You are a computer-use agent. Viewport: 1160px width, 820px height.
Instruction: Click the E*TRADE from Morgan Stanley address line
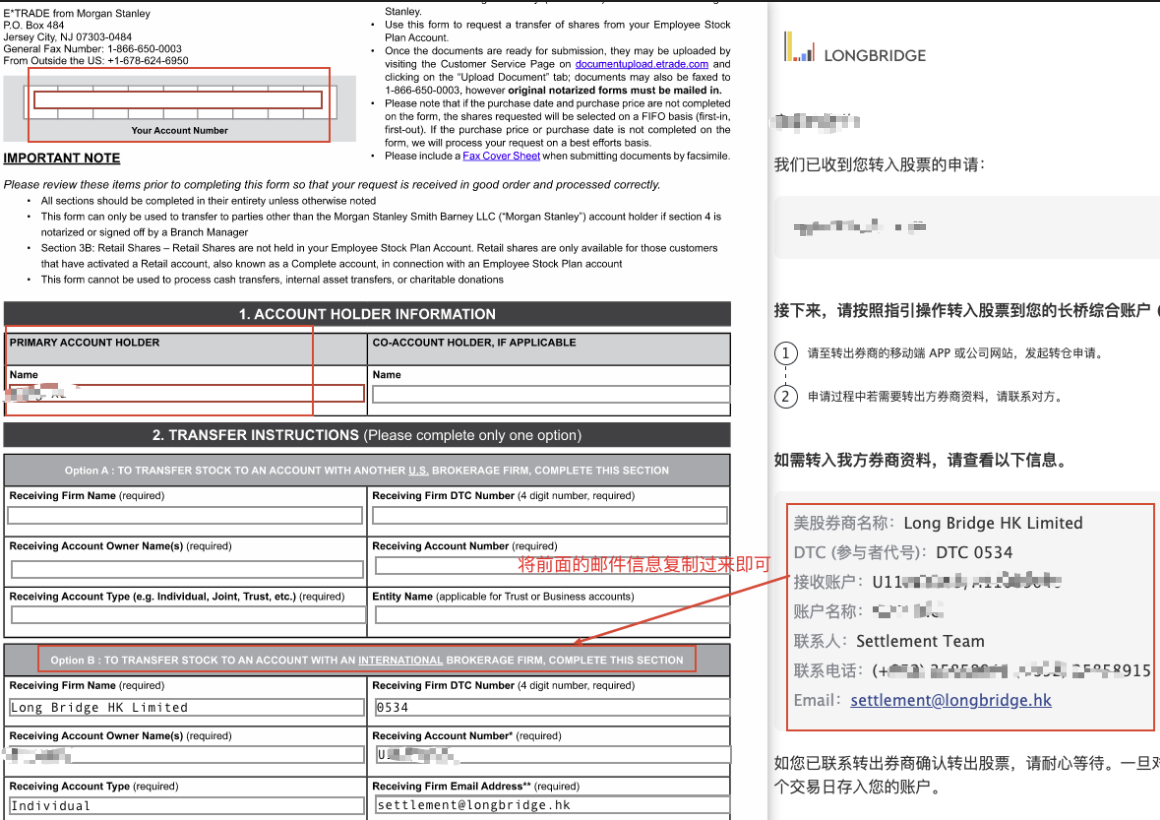pos(77,13)
